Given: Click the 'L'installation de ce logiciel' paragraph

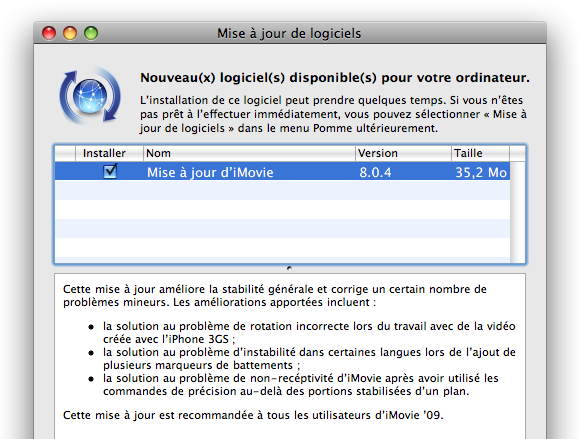Looking at the screenshot, I should (333, 114).
